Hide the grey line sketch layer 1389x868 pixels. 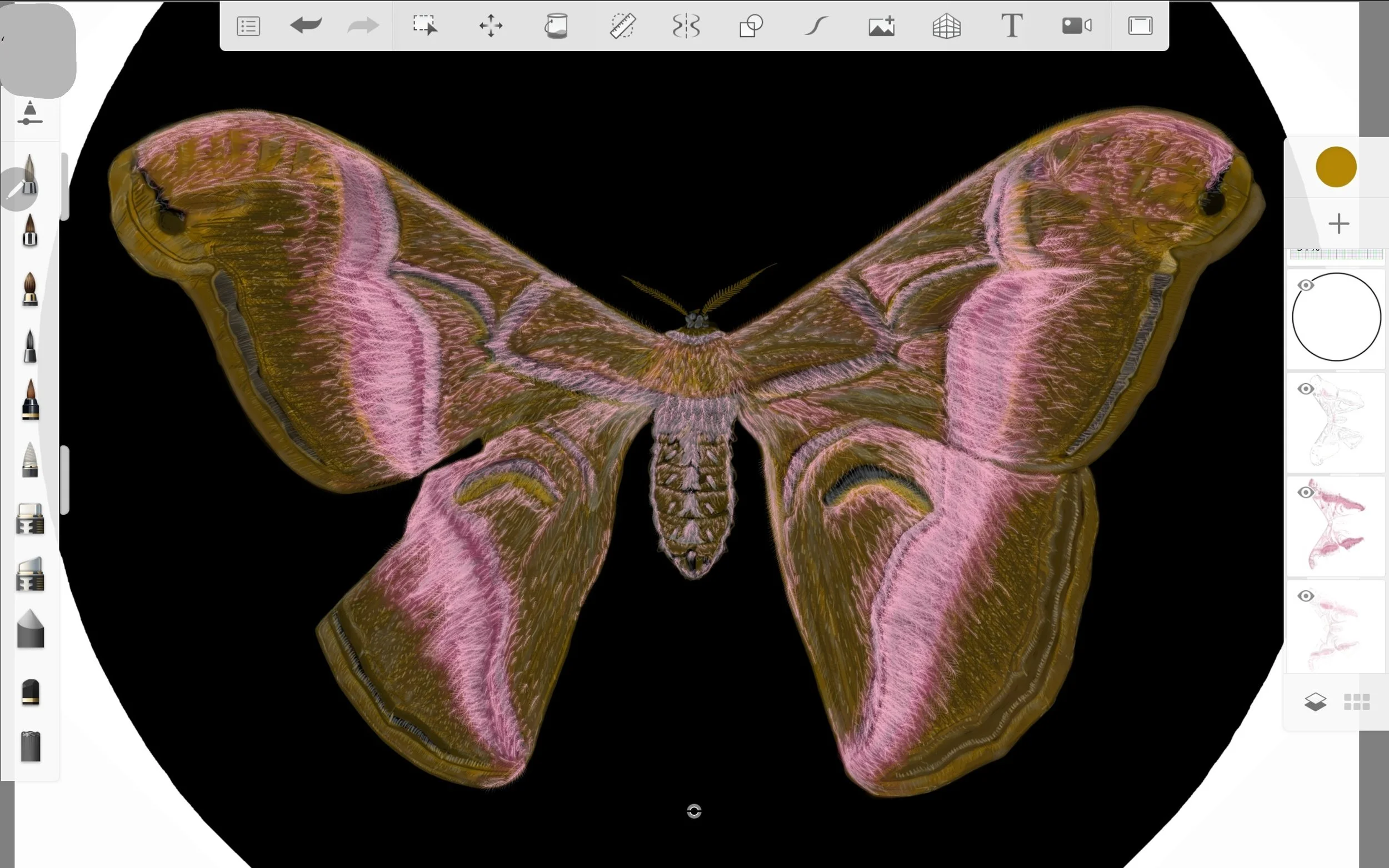click(1306, 389)
